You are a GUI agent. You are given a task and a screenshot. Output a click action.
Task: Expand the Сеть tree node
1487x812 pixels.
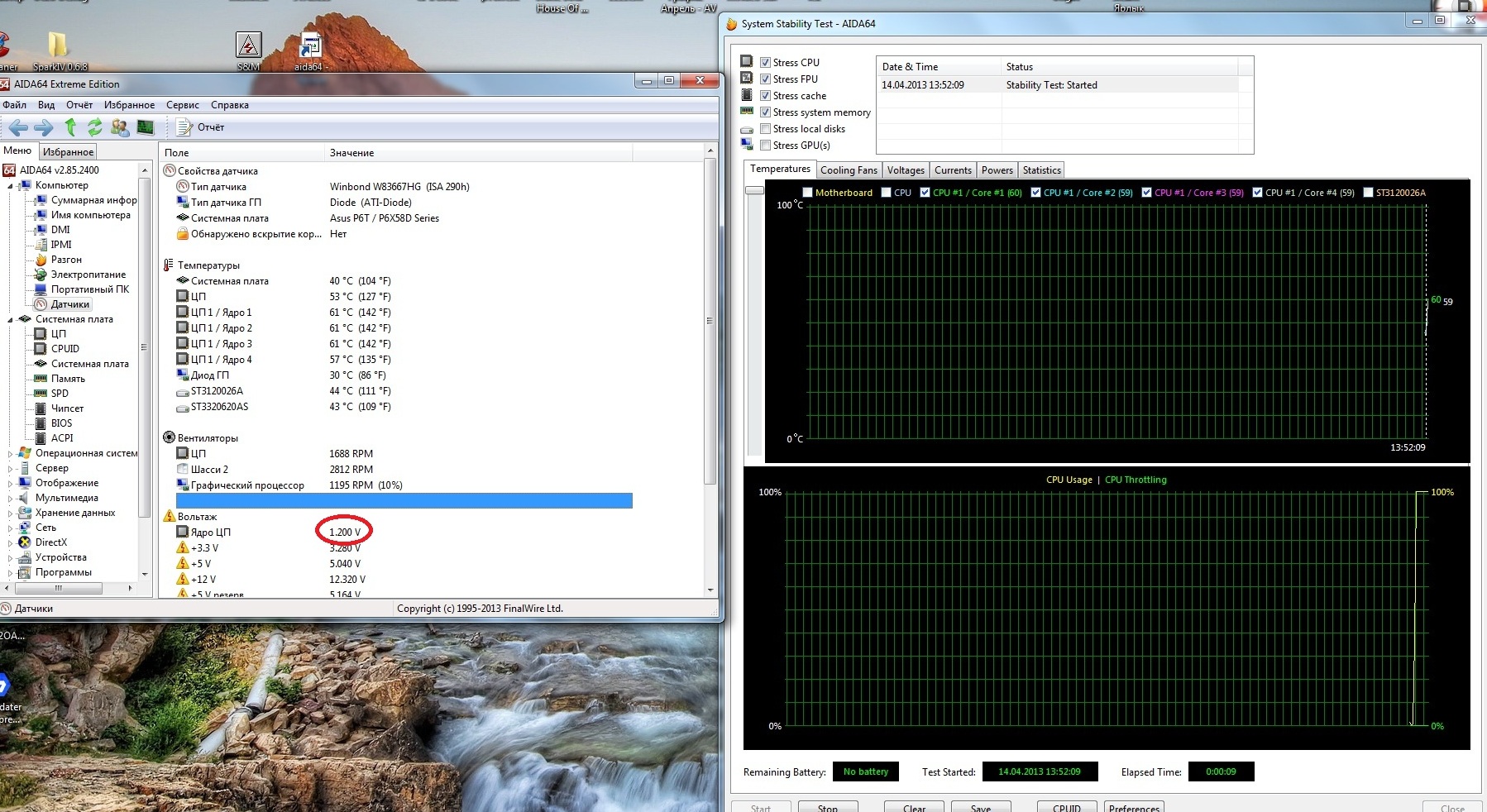(11, 528)
